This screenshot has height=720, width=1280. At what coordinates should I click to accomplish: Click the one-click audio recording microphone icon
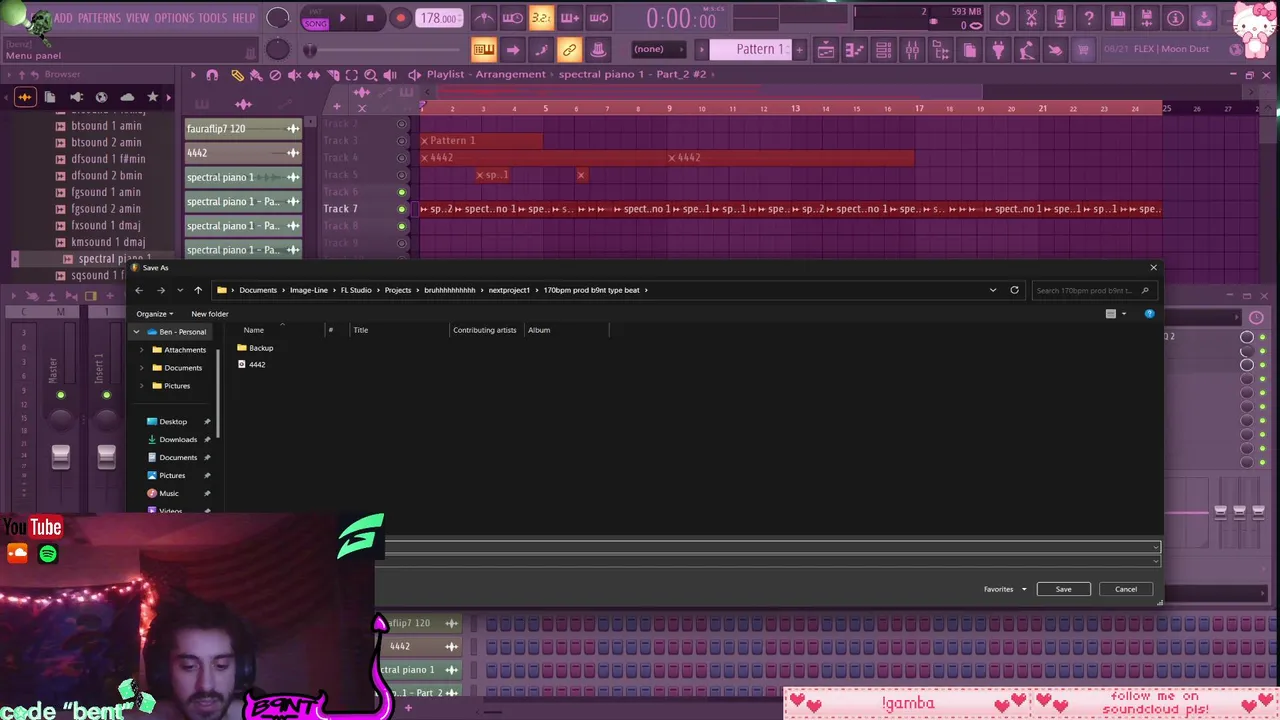coord(1061,18)
